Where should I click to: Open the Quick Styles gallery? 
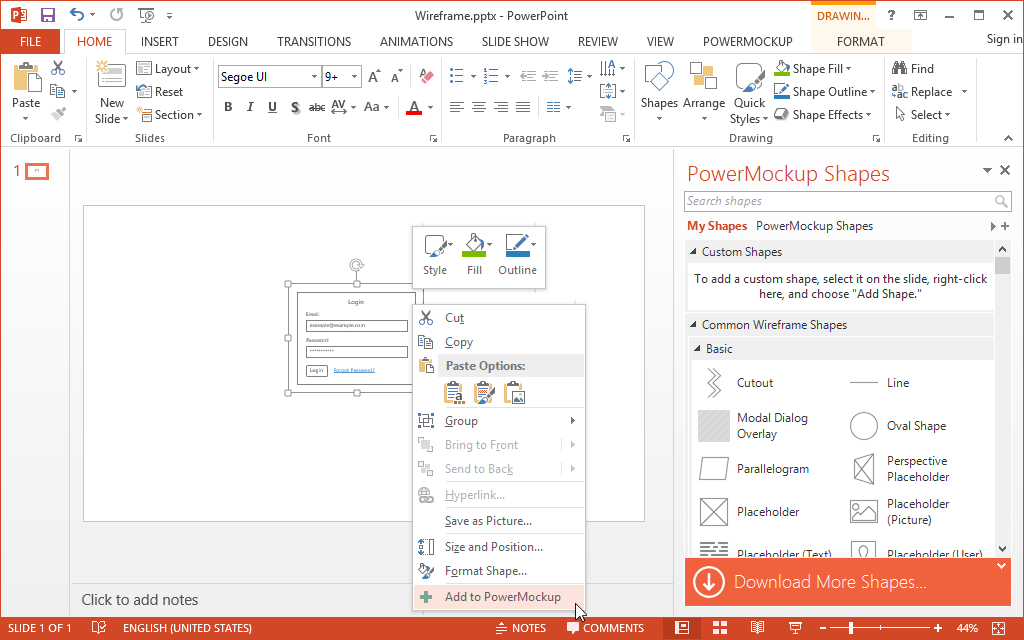pos(749,93)
